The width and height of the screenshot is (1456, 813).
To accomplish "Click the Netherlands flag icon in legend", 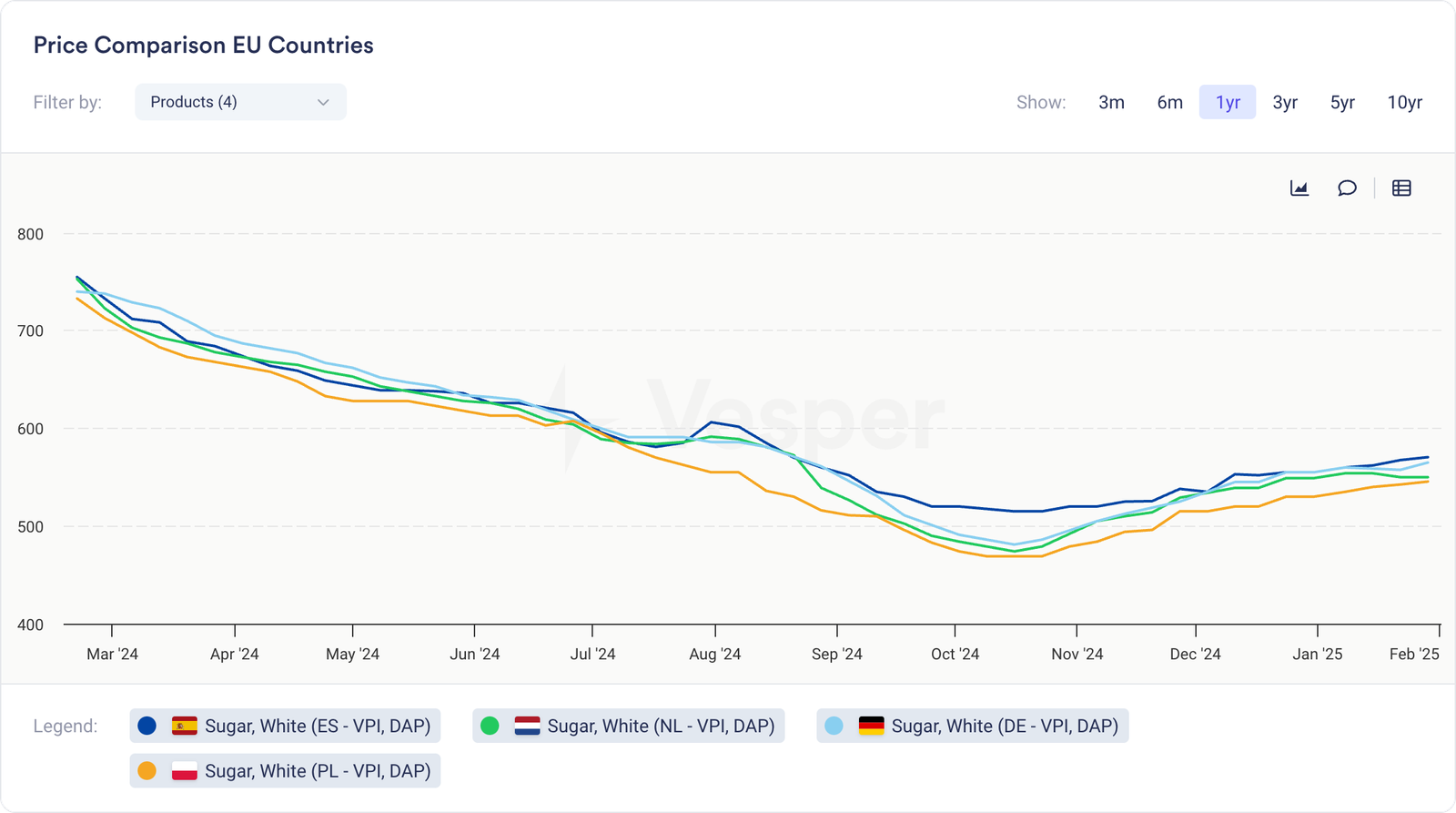I will point(527,726).
